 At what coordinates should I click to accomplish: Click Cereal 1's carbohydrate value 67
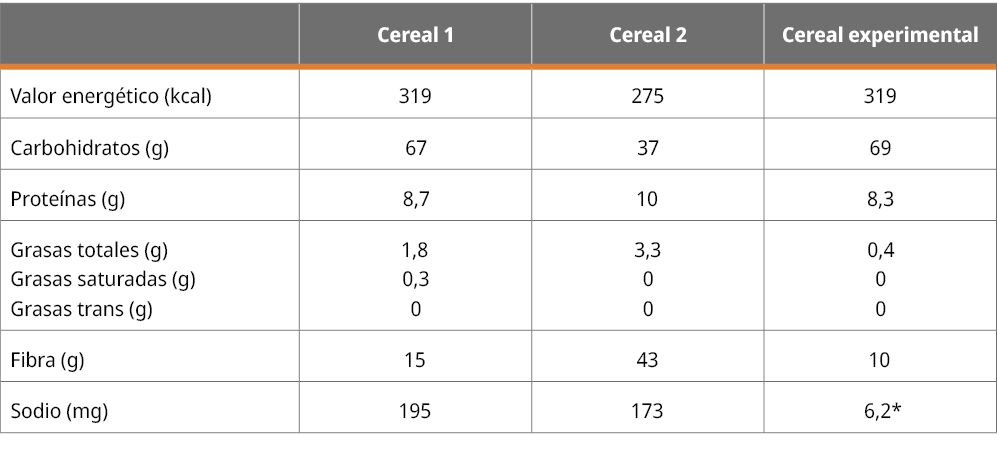click(415, 148)
